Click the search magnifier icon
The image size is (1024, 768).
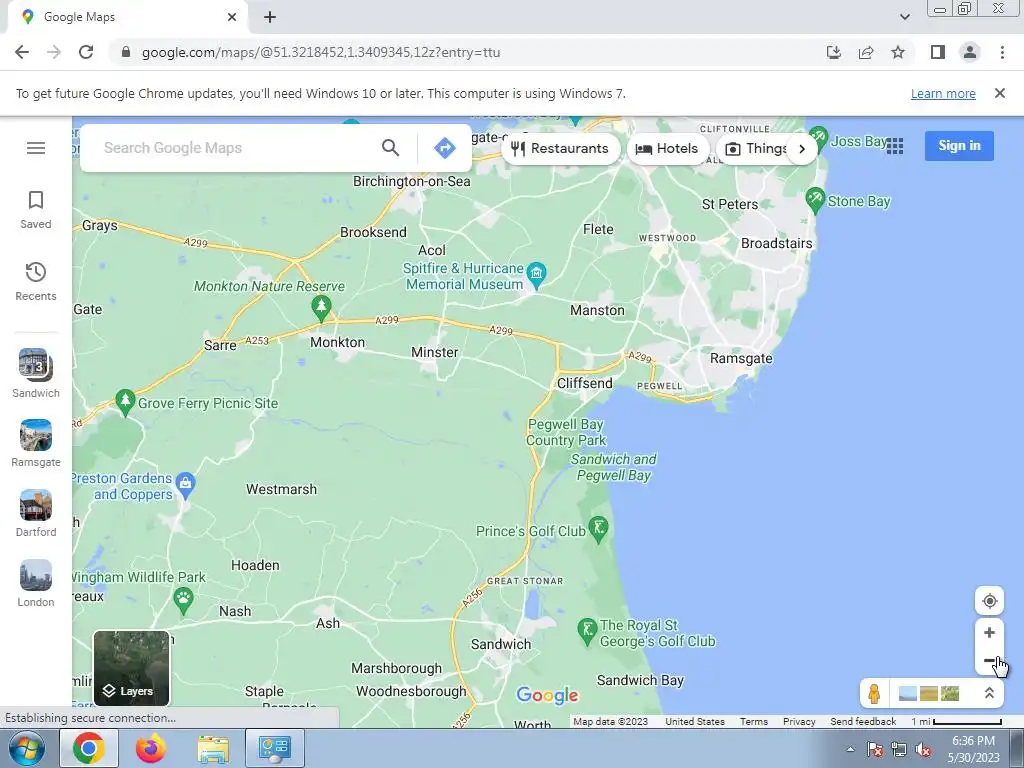tap(391, 148)
